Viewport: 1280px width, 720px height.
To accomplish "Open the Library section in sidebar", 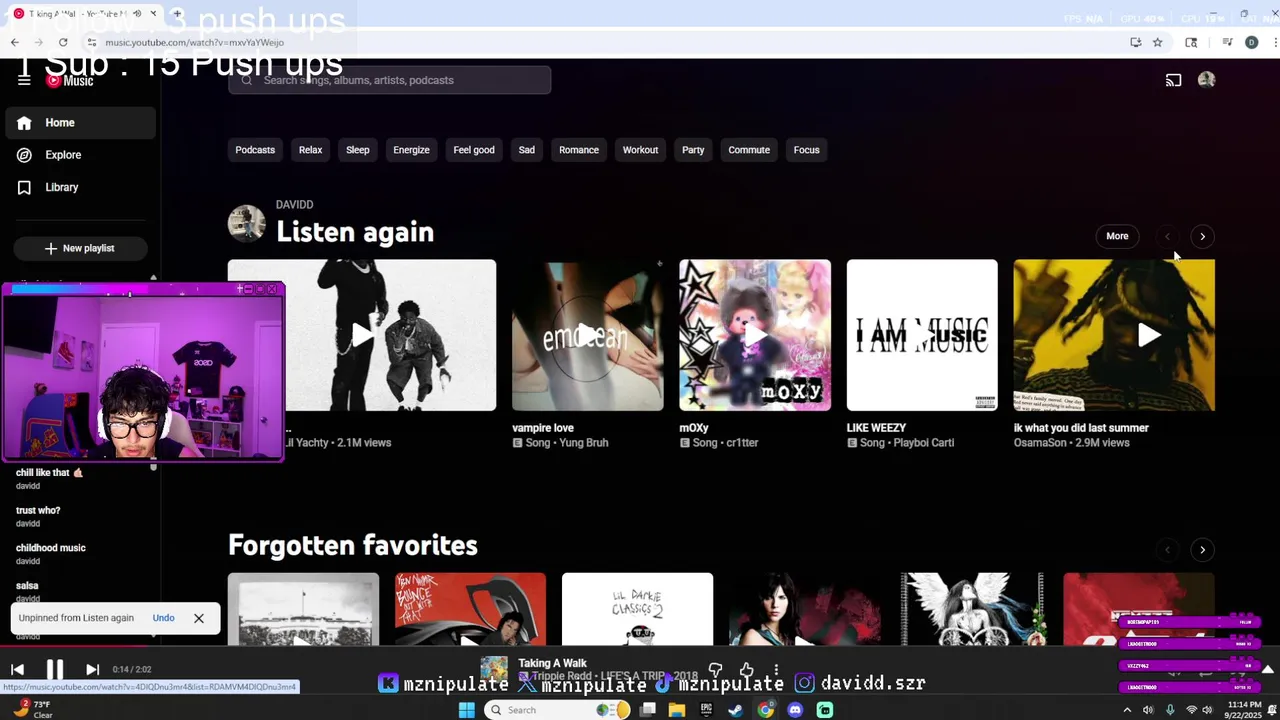I will point(80,187).
